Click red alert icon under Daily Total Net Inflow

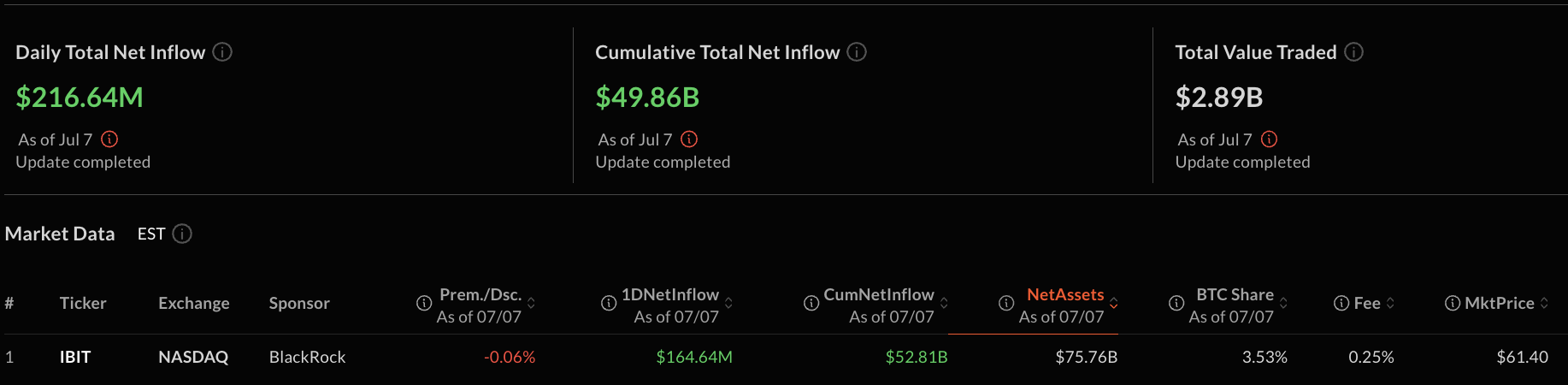click(109, 139)
